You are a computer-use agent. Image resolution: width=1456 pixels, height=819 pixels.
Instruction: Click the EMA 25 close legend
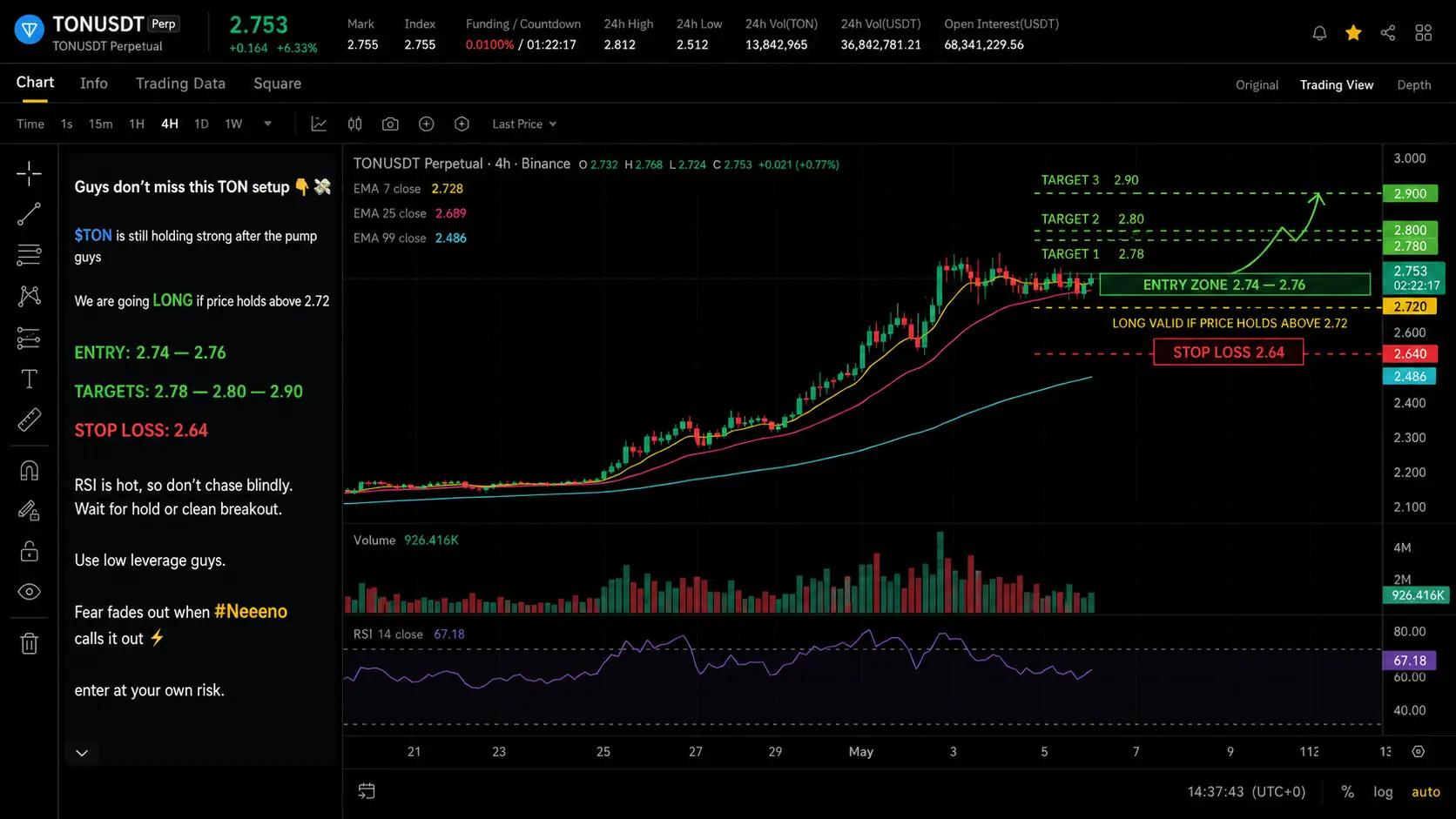pyautogui.click(x=410, y=213)
